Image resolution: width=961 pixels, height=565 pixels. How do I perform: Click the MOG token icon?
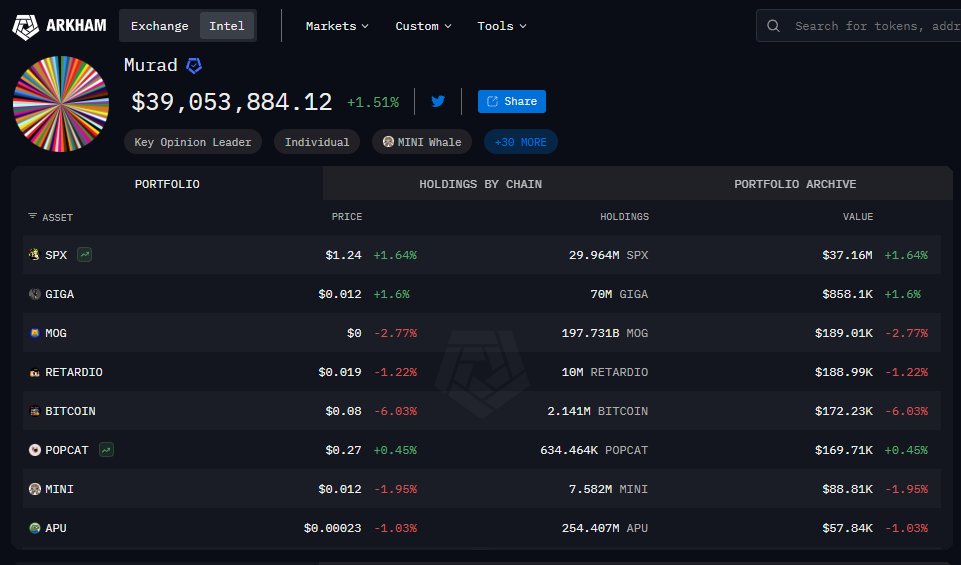[34, 333]
